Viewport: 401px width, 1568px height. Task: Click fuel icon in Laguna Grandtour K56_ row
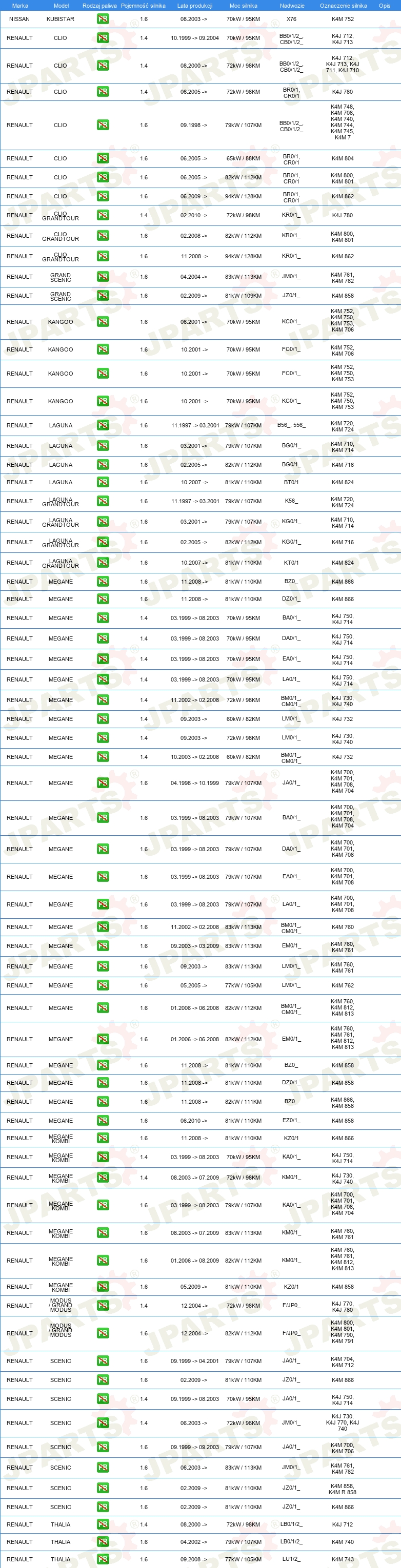[103, 501]
